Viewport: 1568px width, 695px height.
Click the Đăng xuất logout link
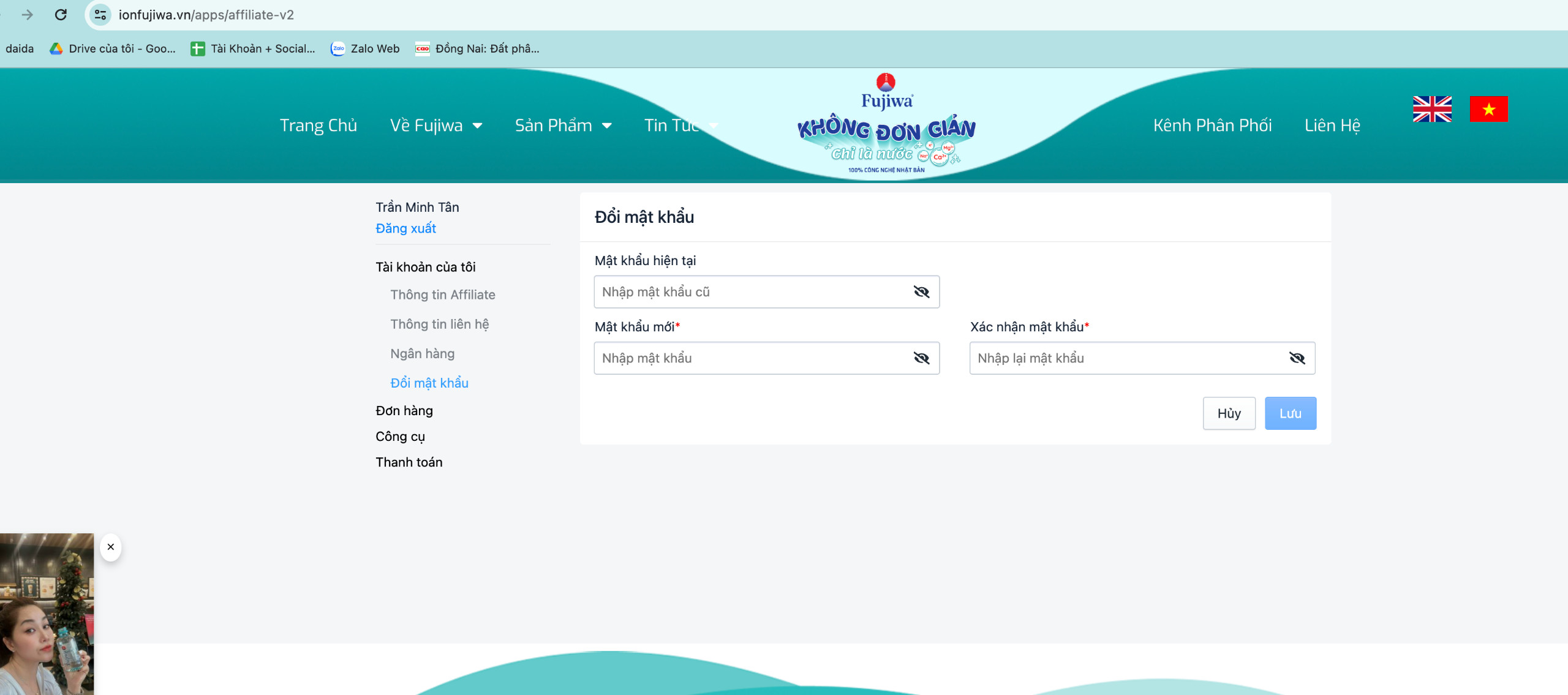pos(405,228)
